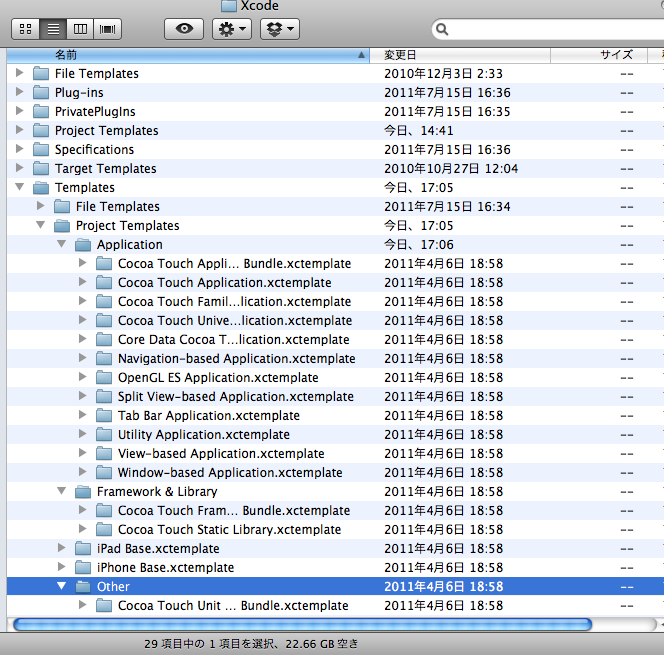Select the Cocoa Touch Appli… Bundle.xctemplate row

coord(335,263)
